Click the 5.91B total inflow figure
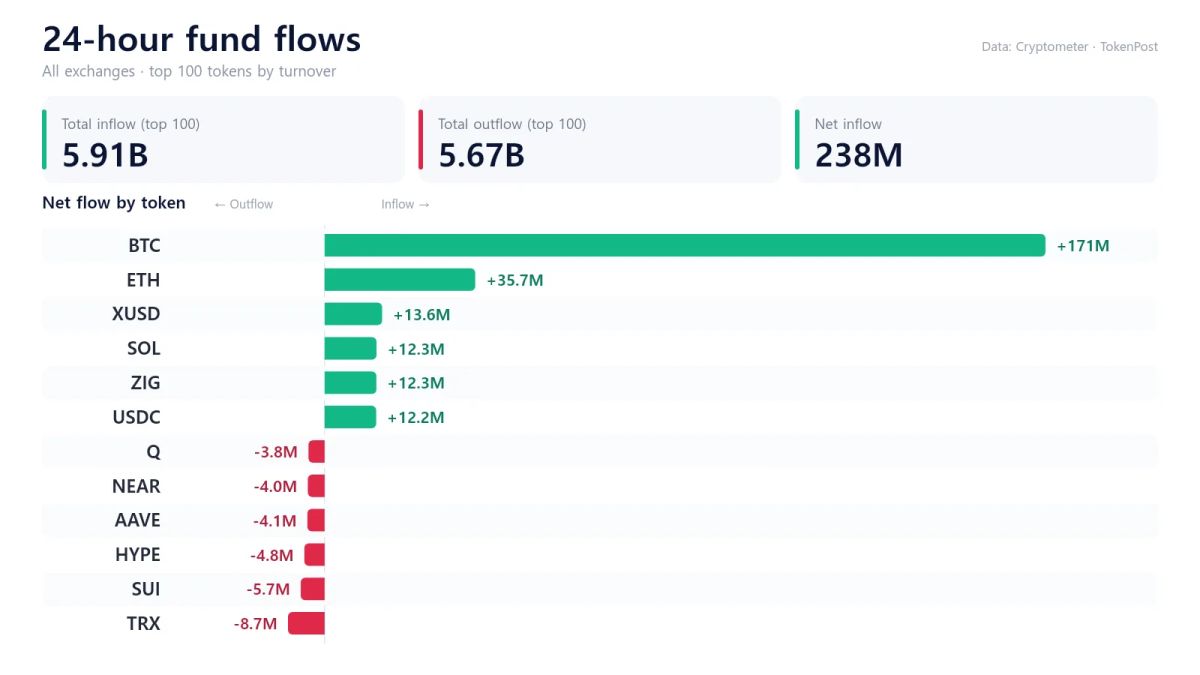The width and height of the screenshot is (1200, 675). tap(105, 155)
